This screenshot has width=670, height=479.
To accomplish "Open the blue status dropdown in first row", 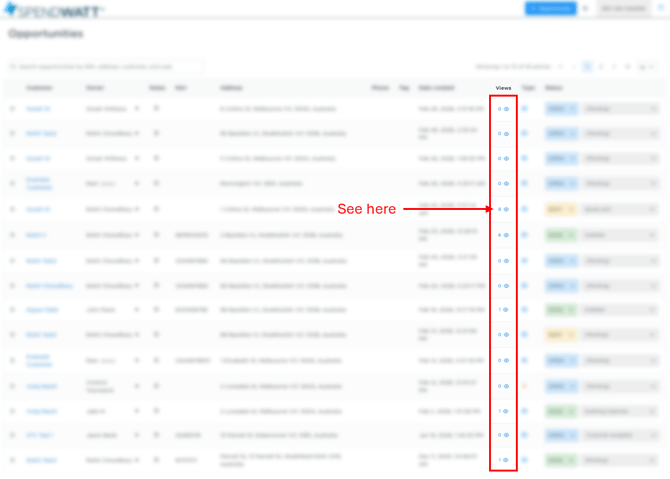I will tap(560, 109).
